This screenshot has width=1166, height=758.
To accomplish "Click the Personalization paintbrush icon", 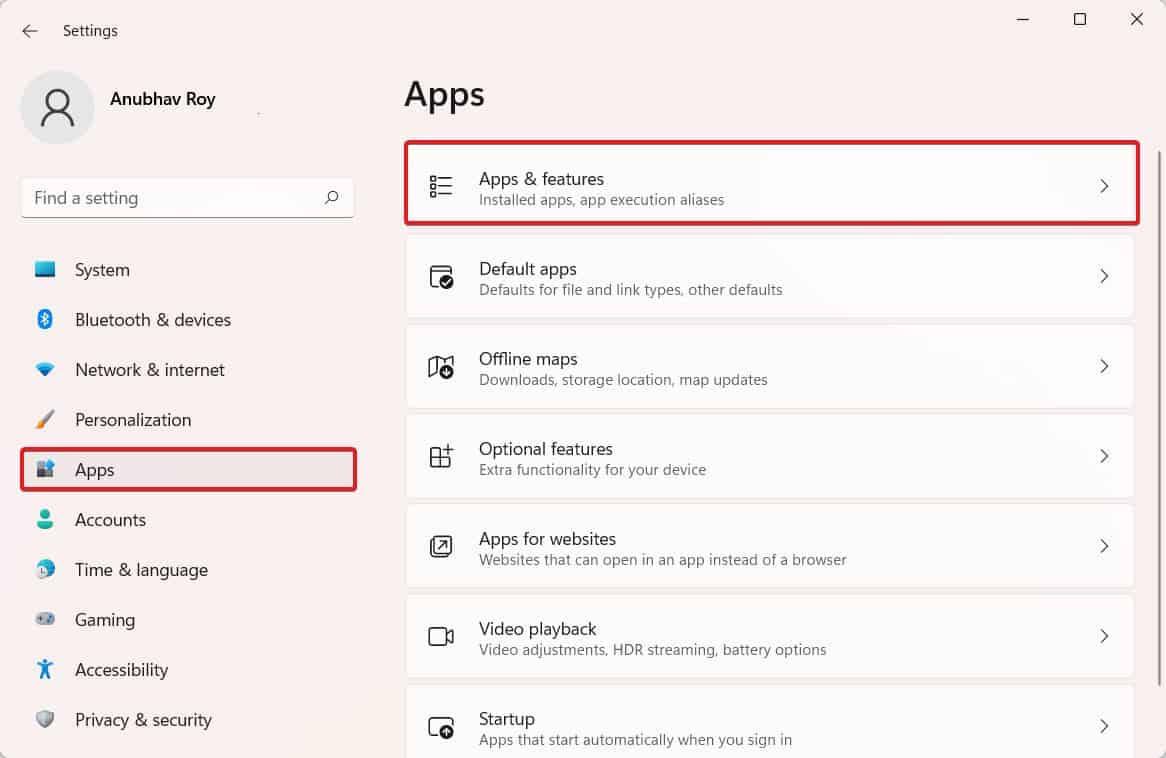I will (x=45, y=420).
